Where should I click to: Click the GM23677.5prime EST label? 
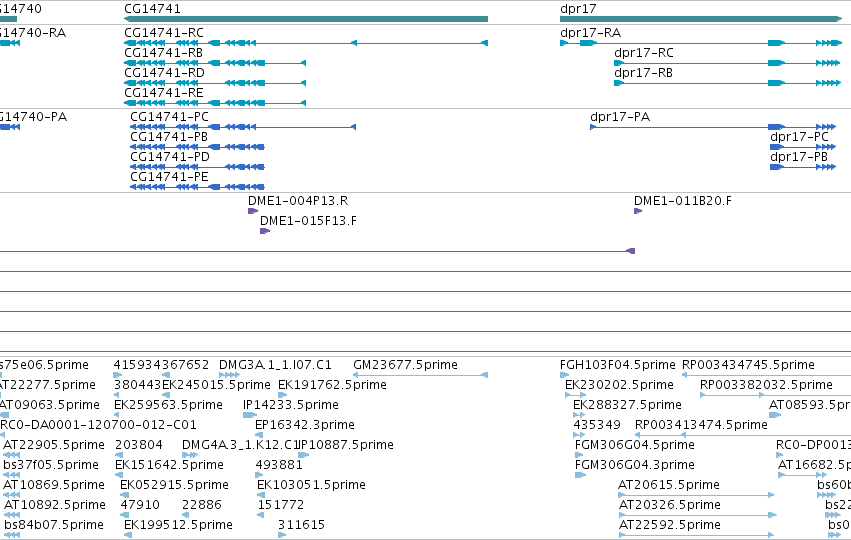pyautogui.click(x=405, y=365)
